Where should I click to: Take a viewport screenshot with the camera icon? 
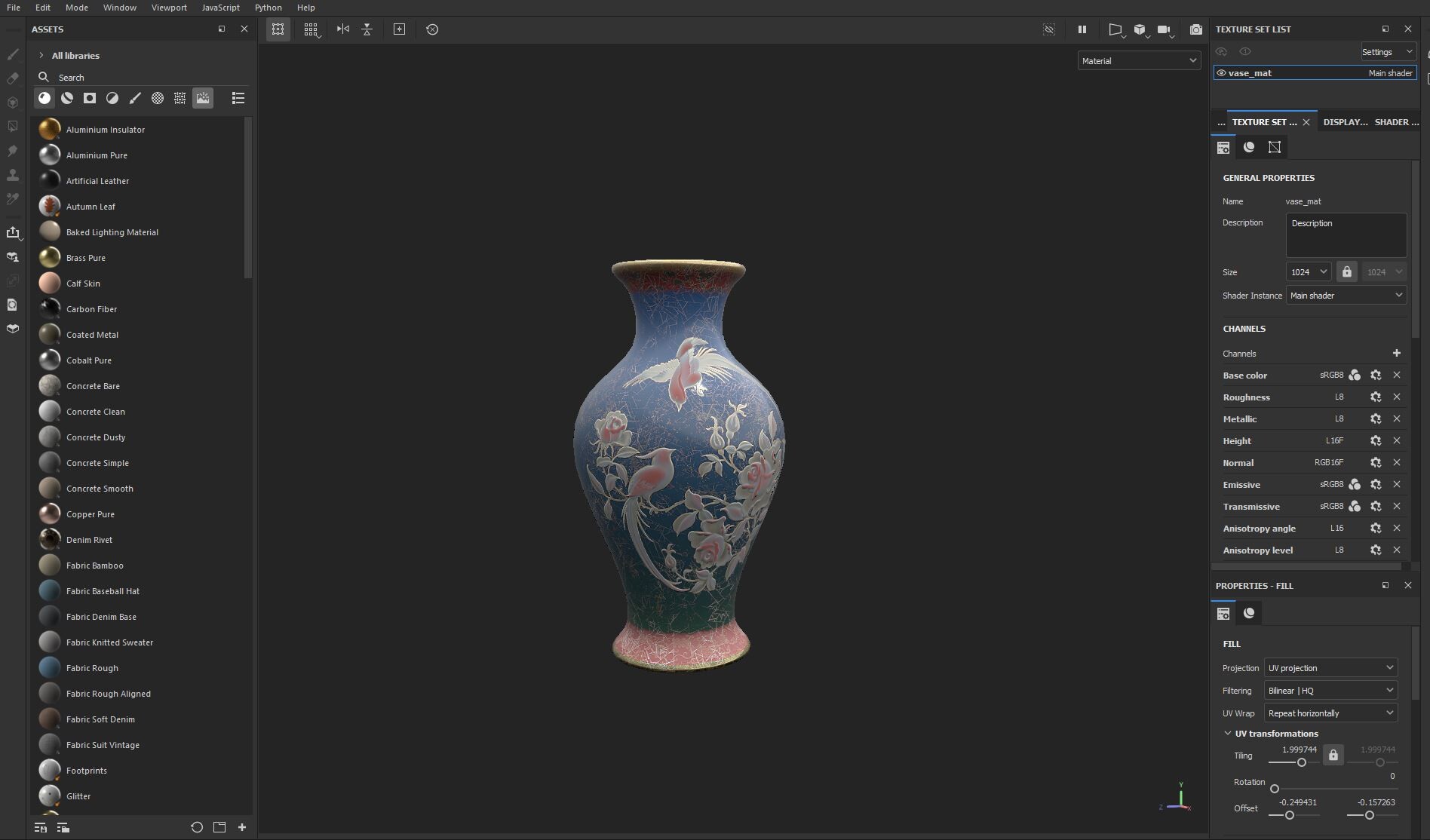tap(1196, 29)
